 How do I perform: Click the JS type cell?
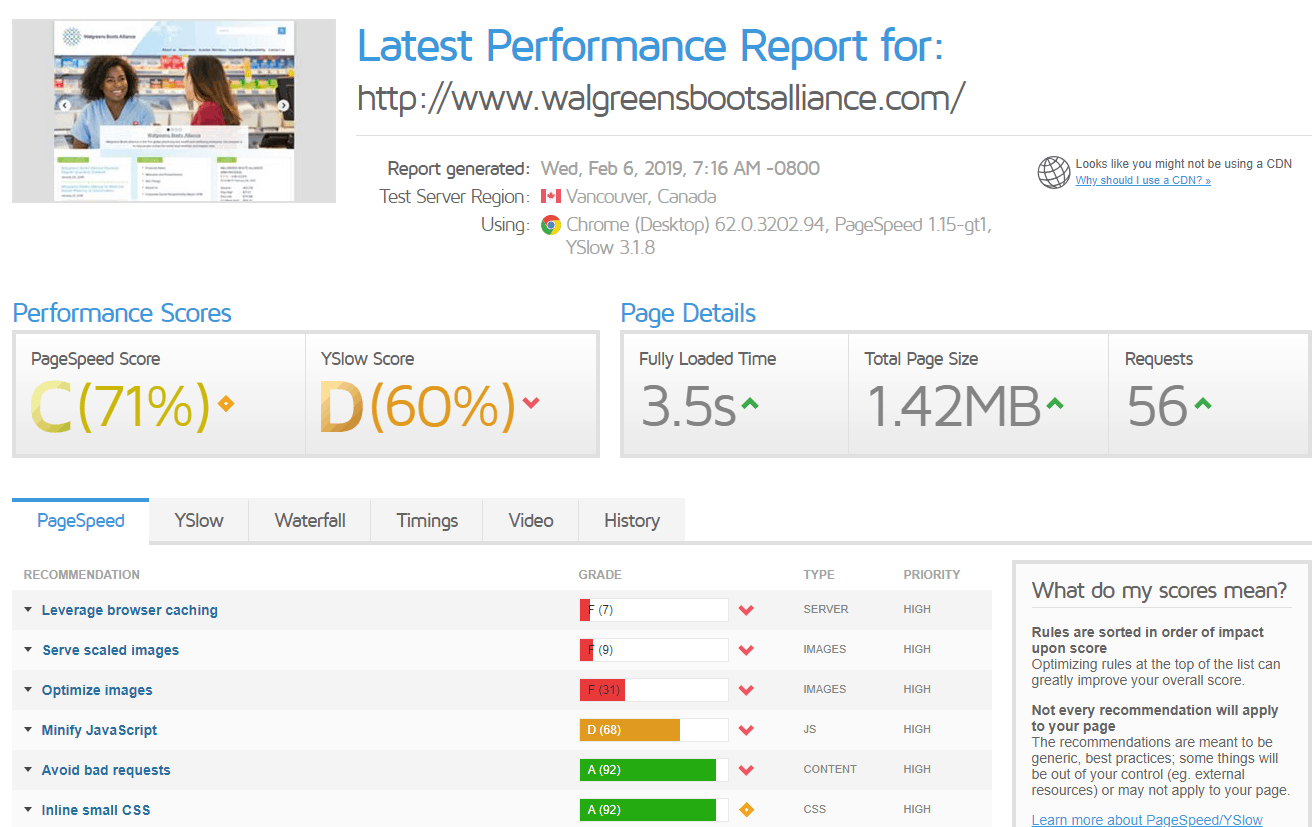click(x=810, y=729)
